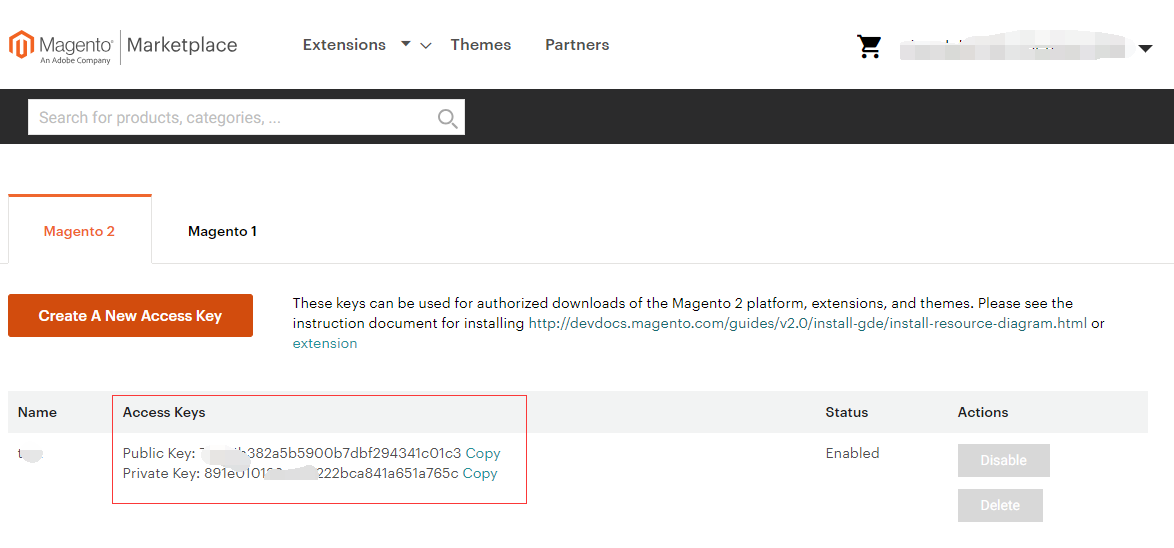Click the search magnifier icon
This screenshot has width=1174, height=548.
[448, 118]
